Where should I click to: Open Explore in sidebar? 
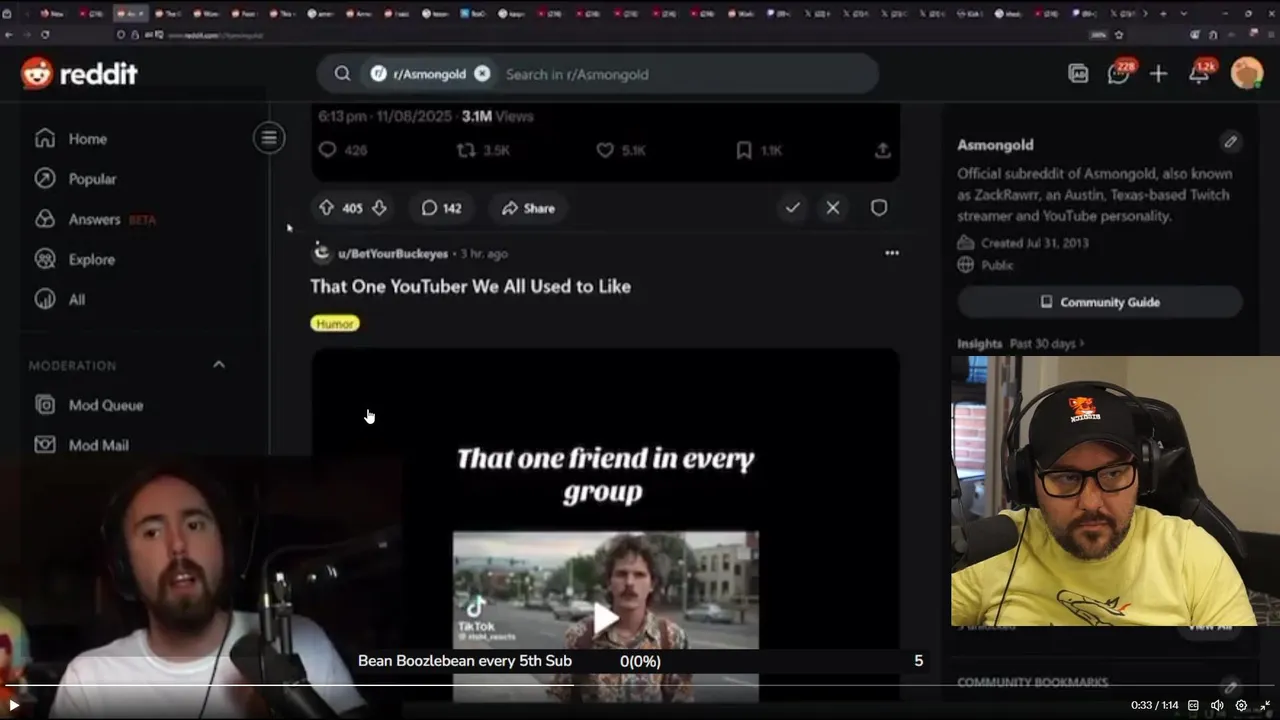pyautogui.click(x=75, y=259)
